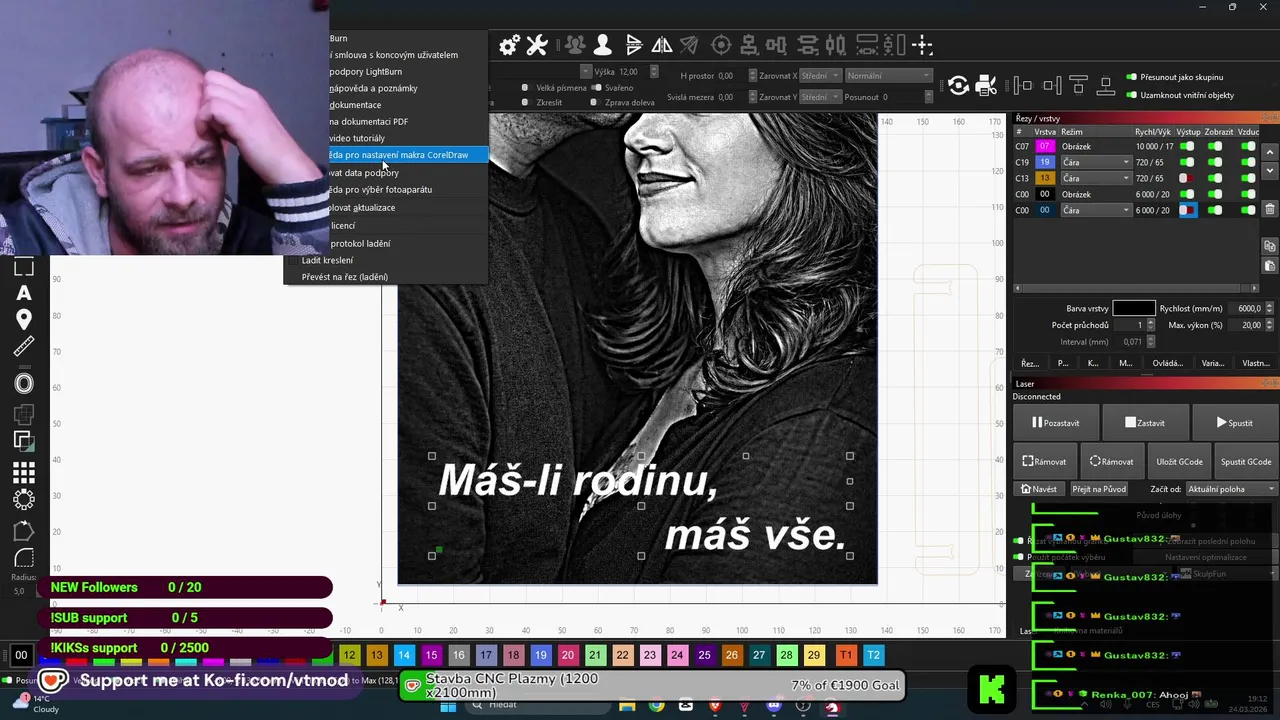Select the Boolean overlap squares tool

(24, 439)
